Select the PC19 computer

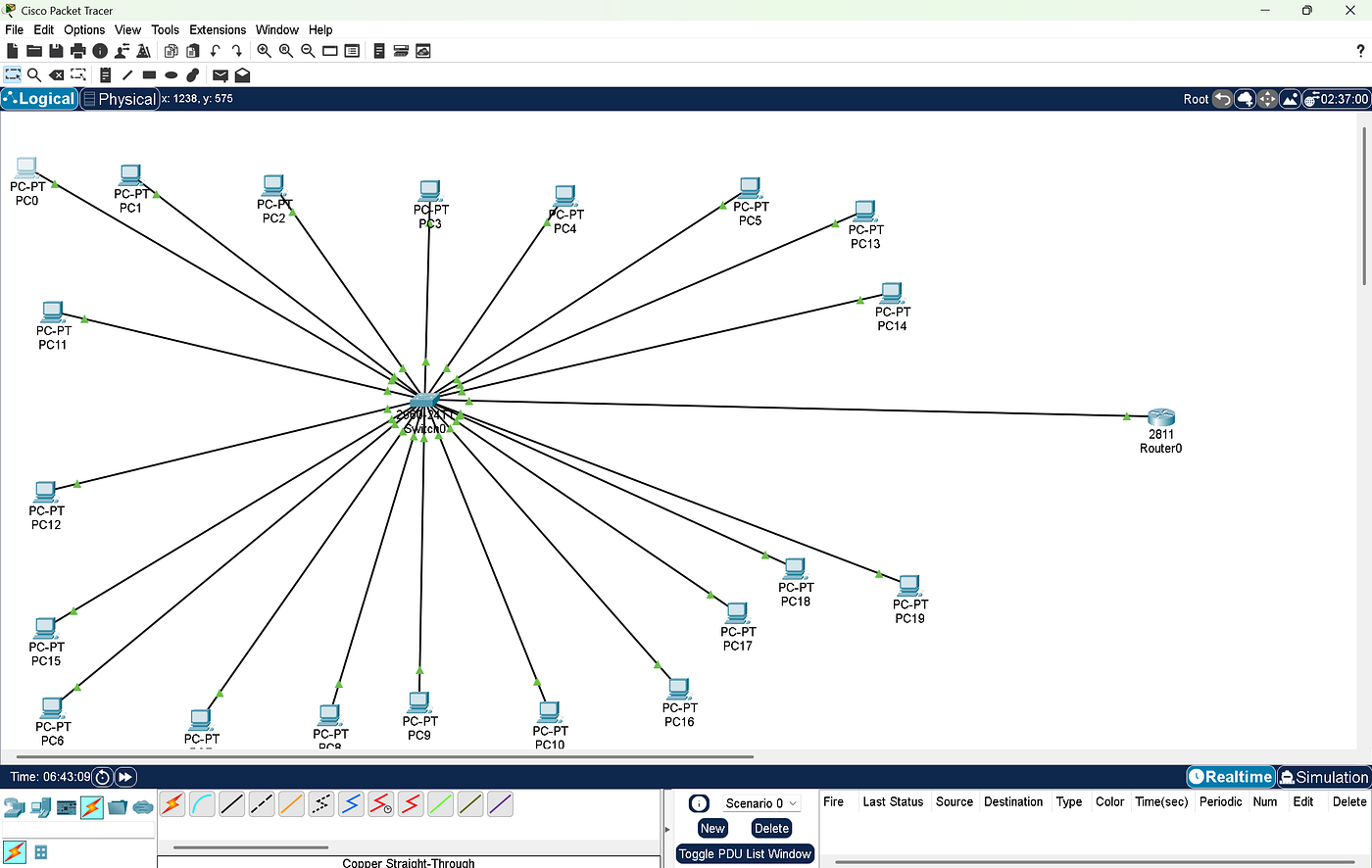909,586
